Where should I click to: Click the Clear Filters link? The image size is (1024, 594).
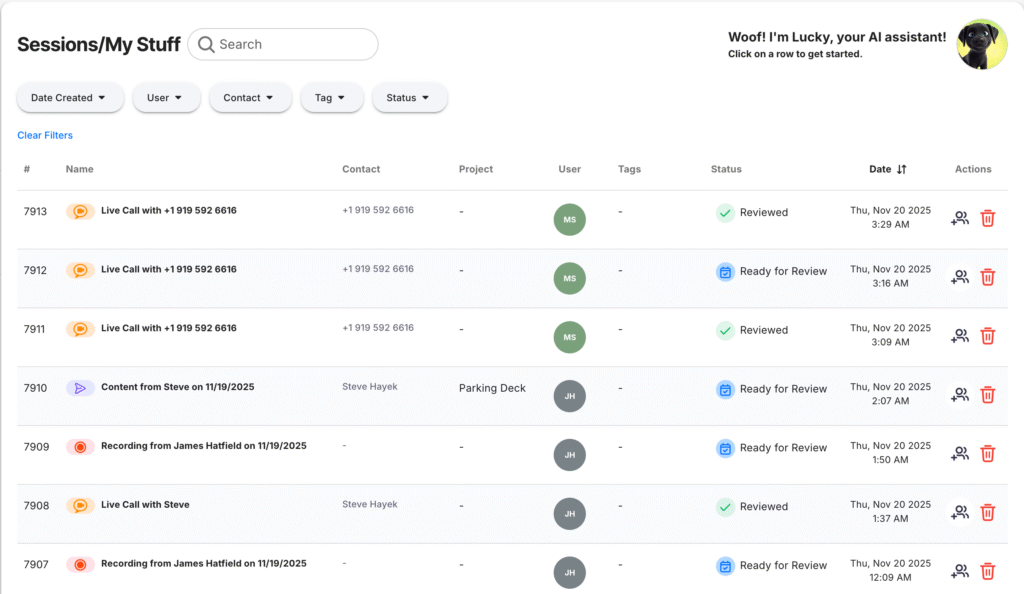(45, 135)
